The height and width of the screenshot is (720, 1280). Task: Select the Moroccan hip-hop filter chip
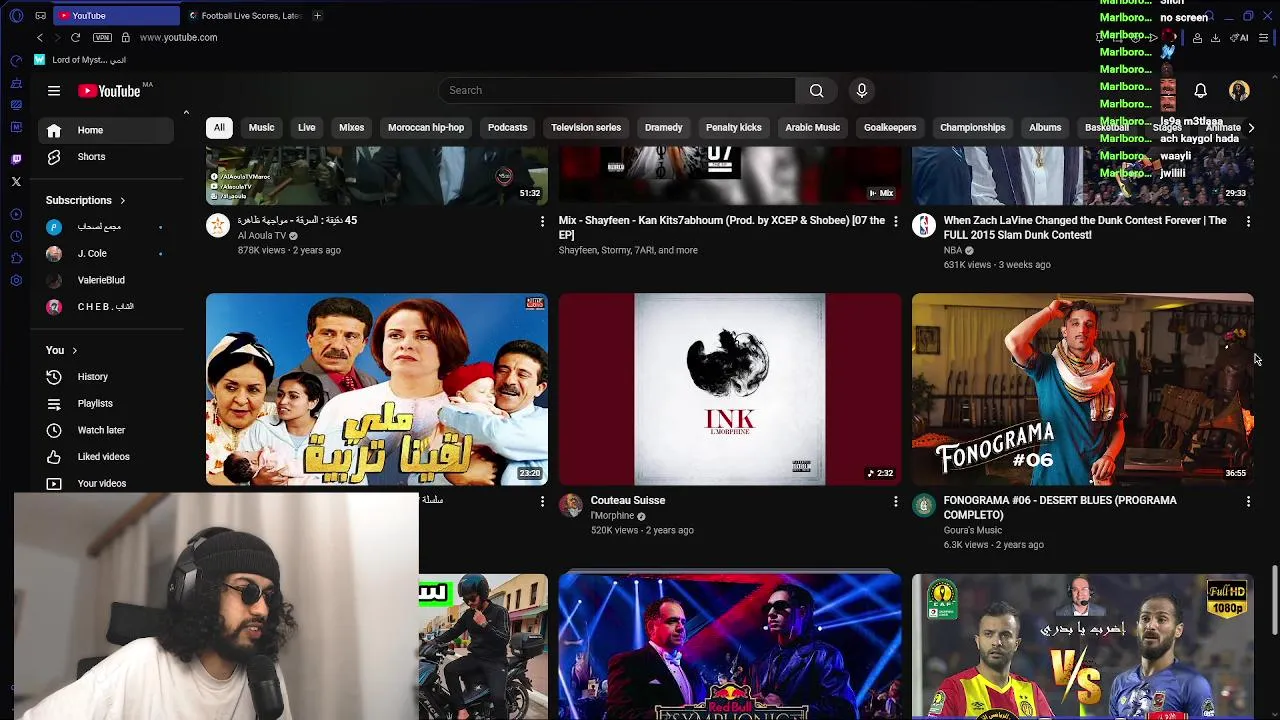[426, 128]
